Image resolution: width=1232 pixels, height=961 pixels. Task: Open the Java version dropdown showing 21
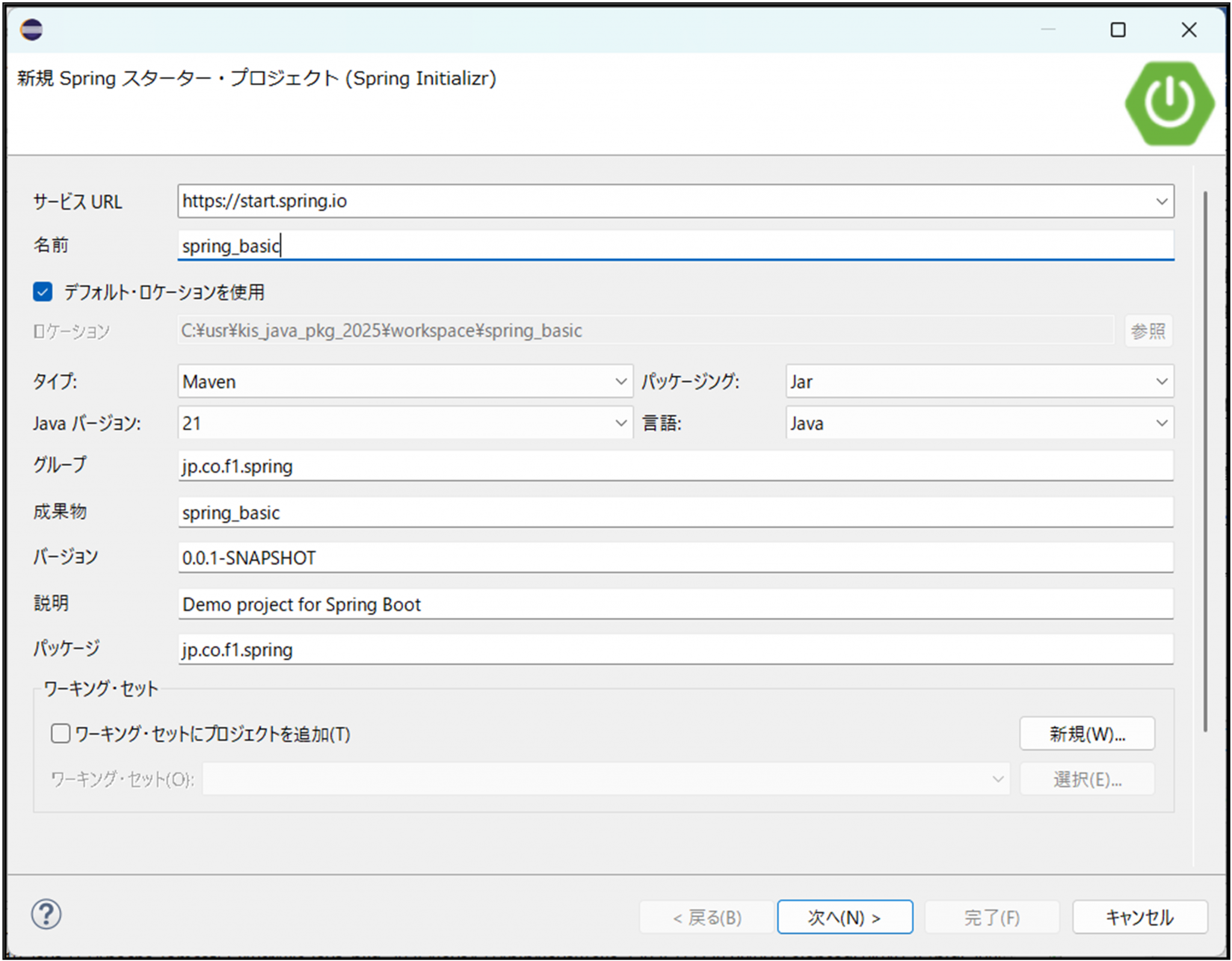621,423
